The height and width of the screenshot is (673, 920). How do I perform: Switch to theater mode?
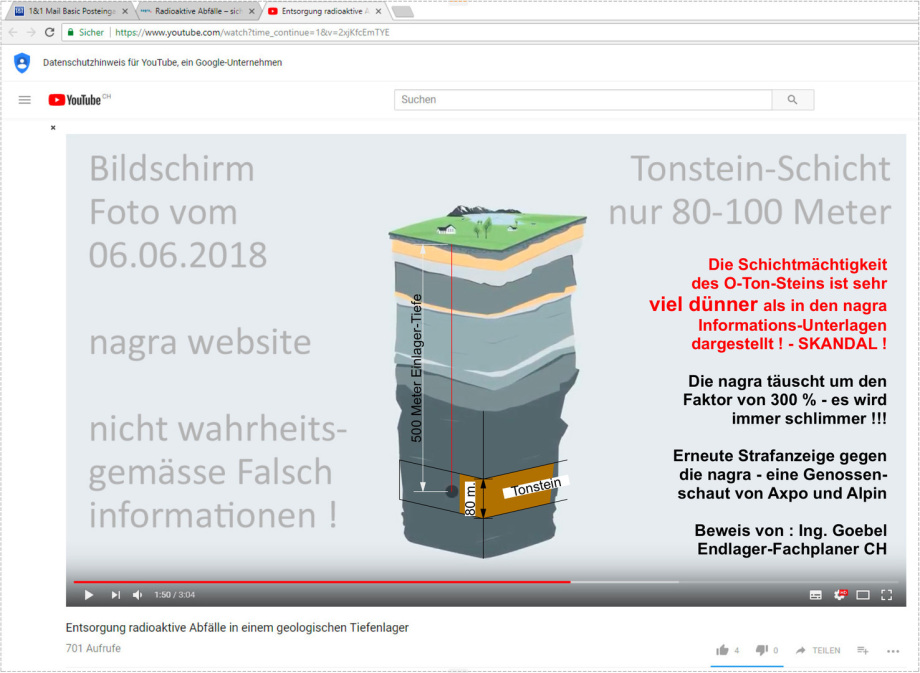click(863, 595)
